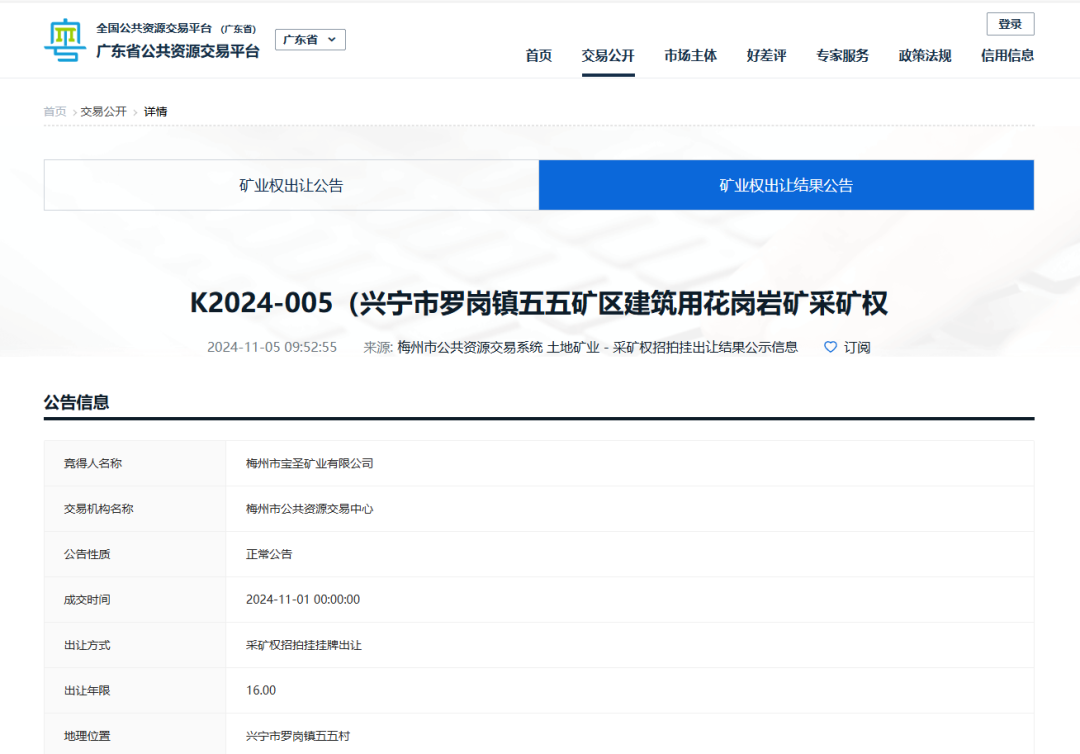Switch to 矿业权出让公告 tab

291,185
